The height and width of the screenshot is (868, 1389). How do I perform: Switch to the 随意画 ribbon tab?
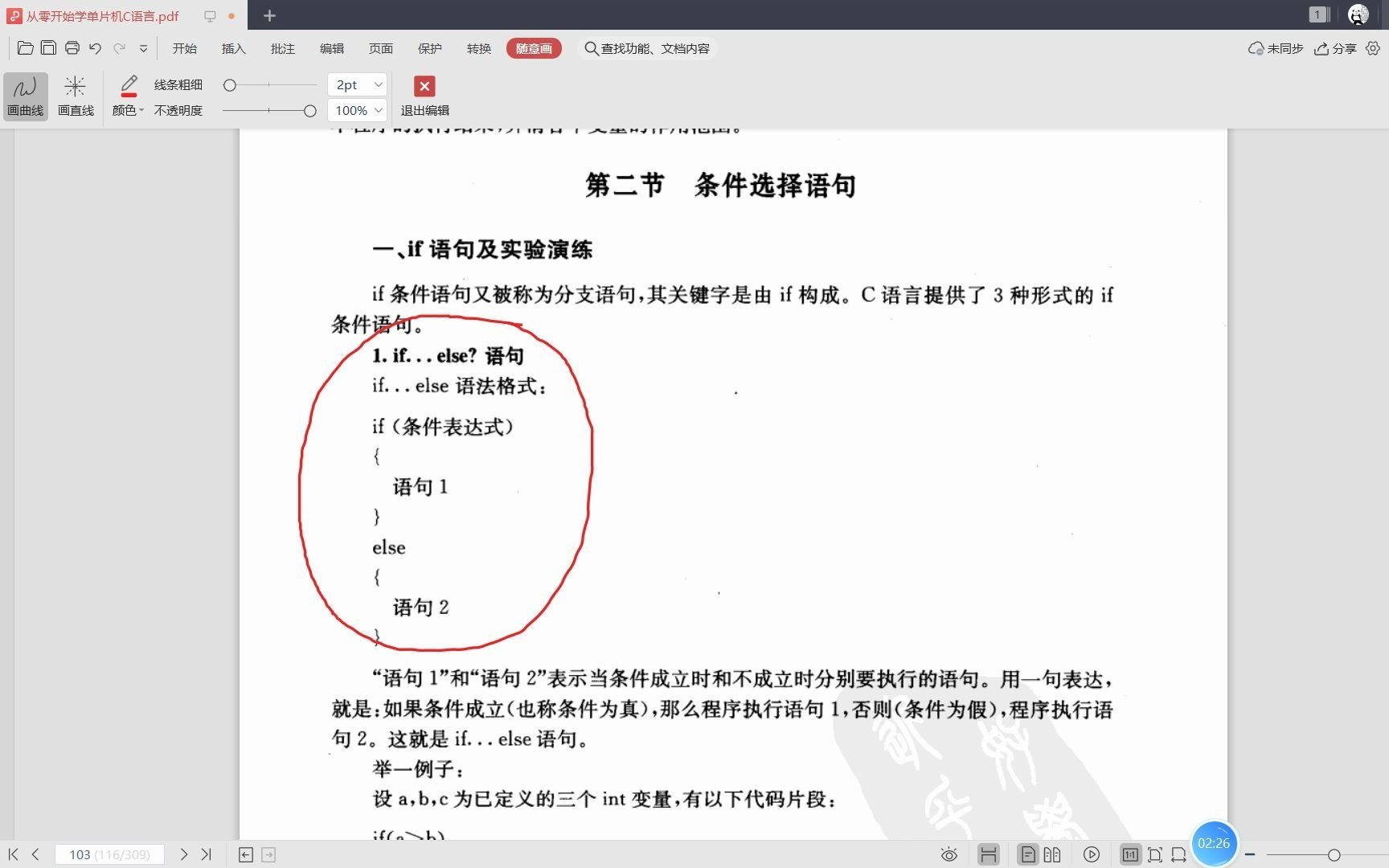533,48
